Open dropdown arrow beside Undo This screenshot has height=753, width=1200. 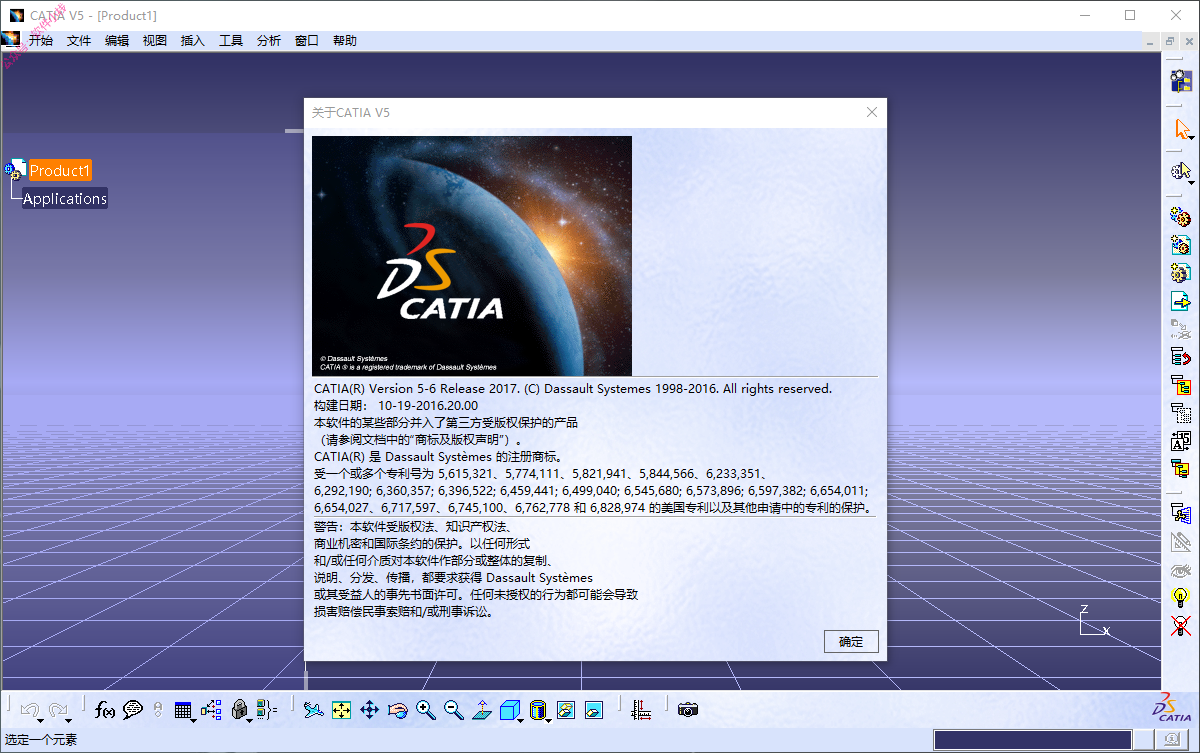point(41,720)
